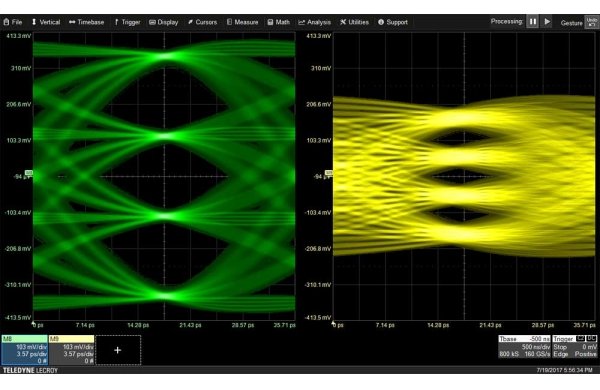600x390 pixels.
Task: Open the Support menu
Action: pyautogui.click(x=393, y=22)
